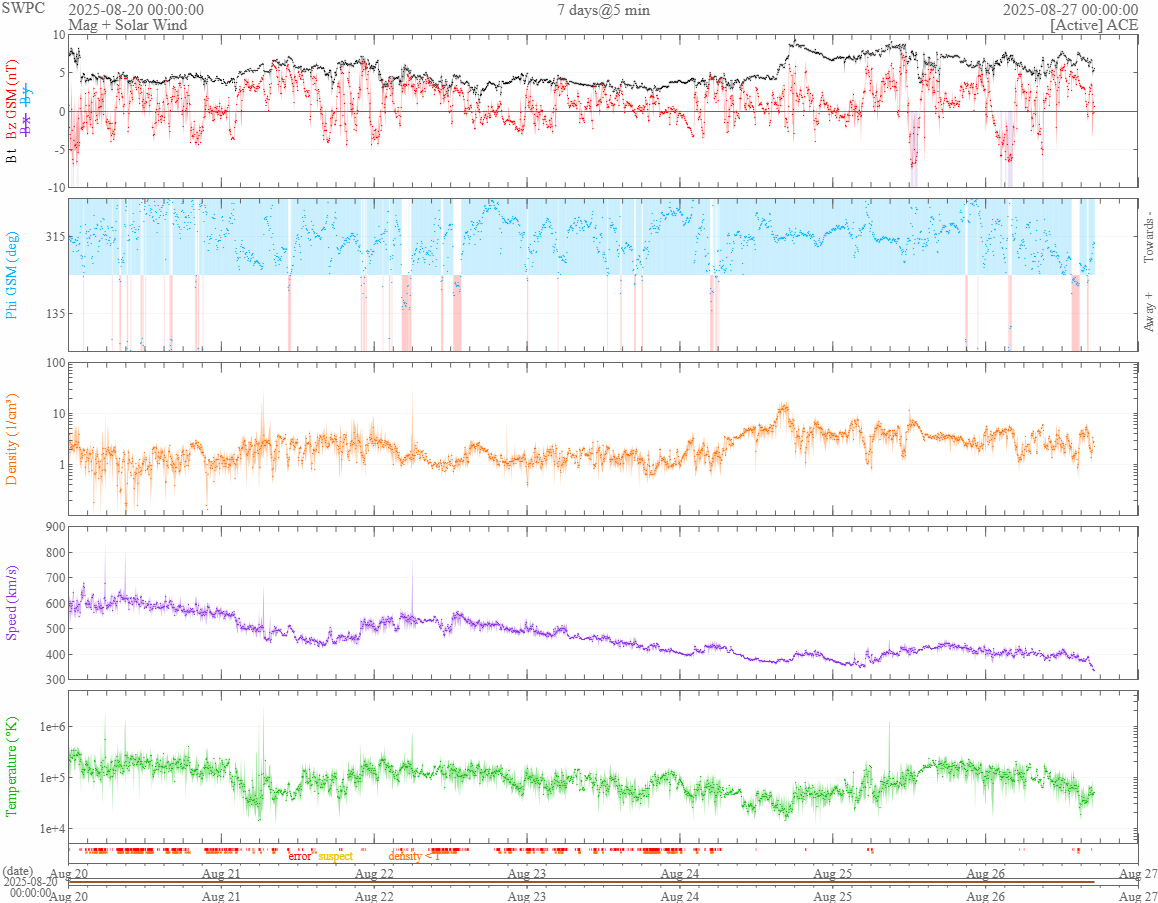
Task: Click the red 'error' legend label
Action: (x=300, y=856)
